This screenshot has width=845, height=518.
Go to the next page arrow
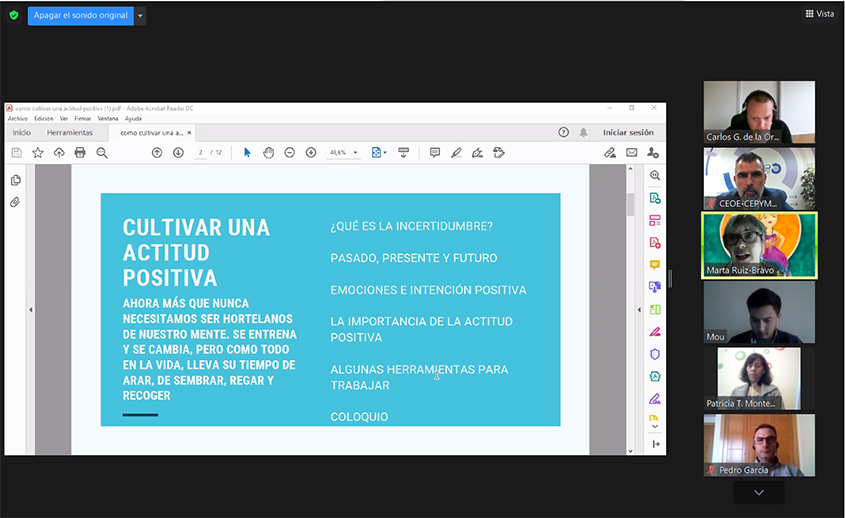[x=178, y=153]
